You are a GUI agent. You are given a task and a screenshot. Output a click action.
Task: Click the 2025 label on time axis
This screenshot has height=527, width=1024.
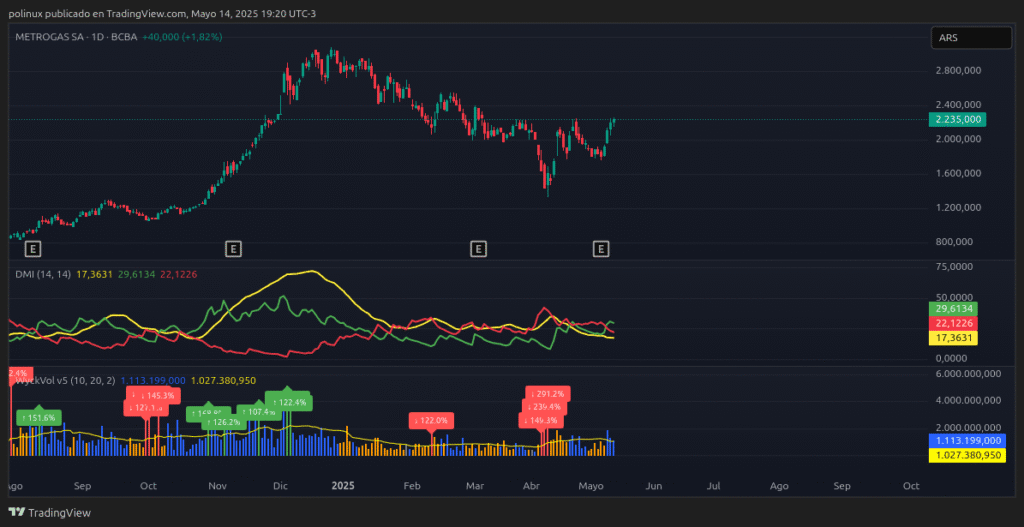click(344, 486)
